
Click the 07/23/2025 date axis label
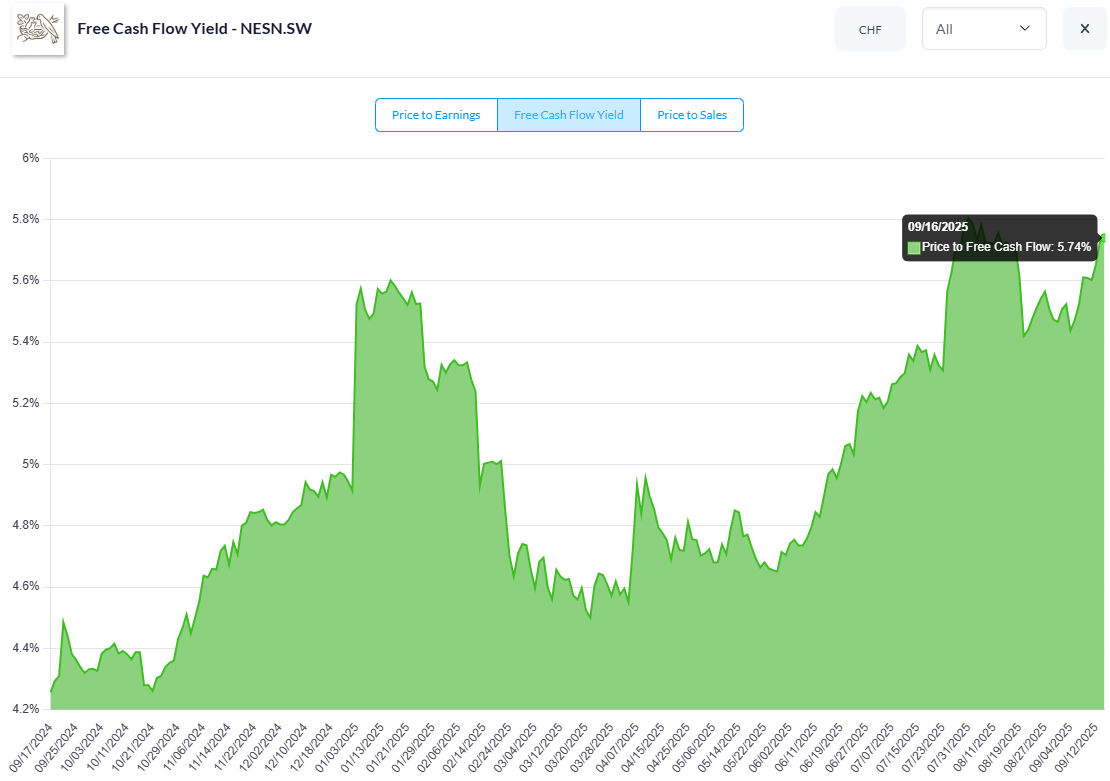[x=924, y=747]
